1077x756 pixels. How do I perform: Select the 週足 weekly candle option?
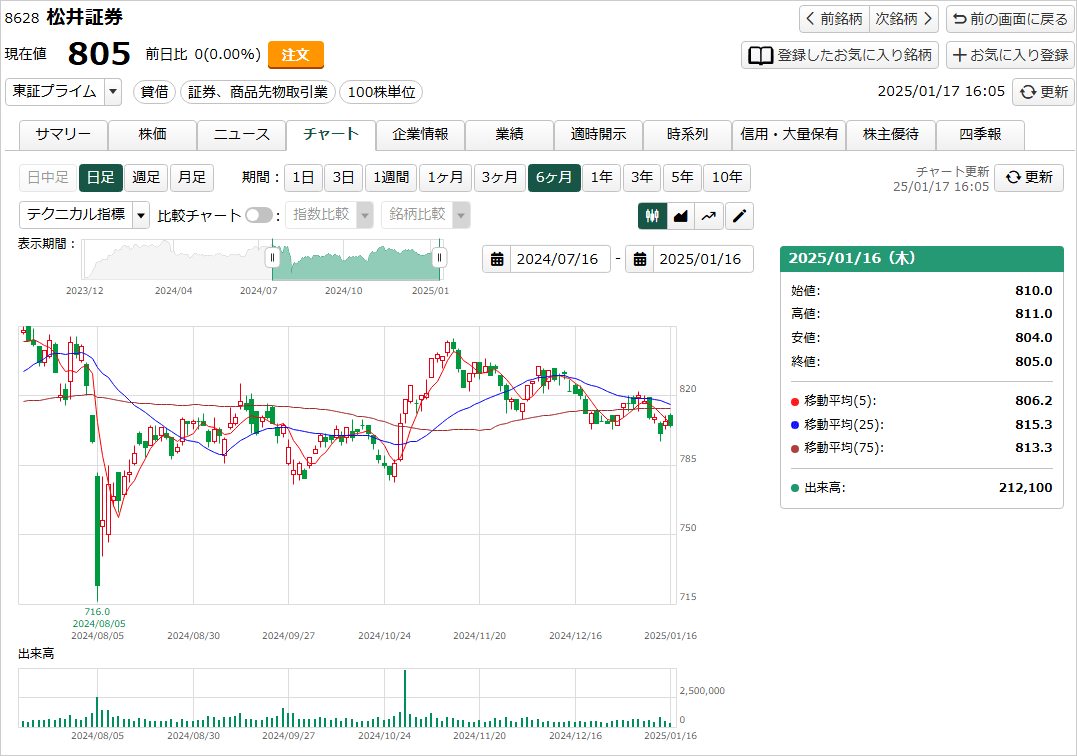(146, 178)
